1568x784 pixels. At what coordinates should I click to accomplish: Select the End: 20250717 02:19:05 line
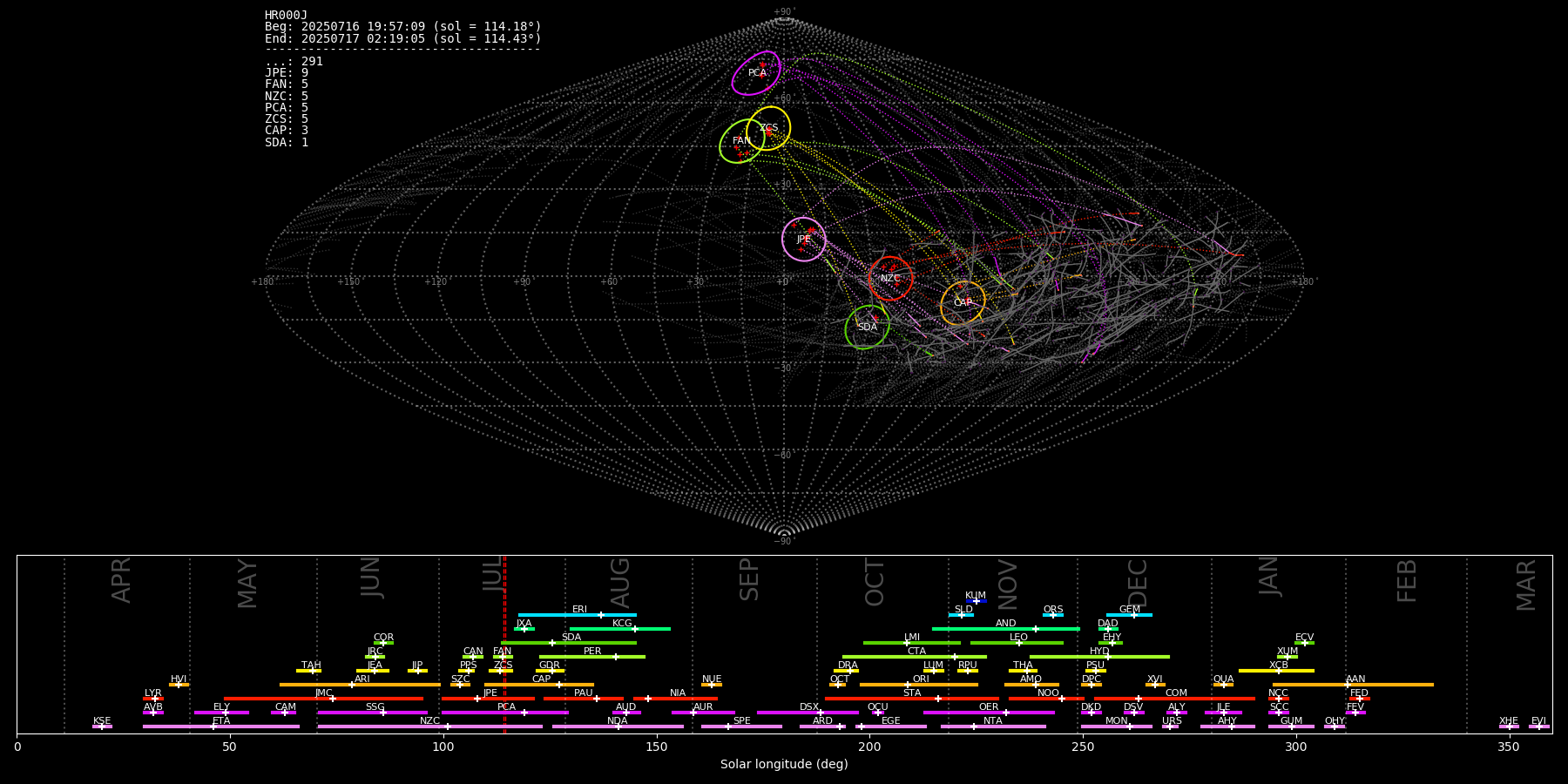[x=403, y=38]
